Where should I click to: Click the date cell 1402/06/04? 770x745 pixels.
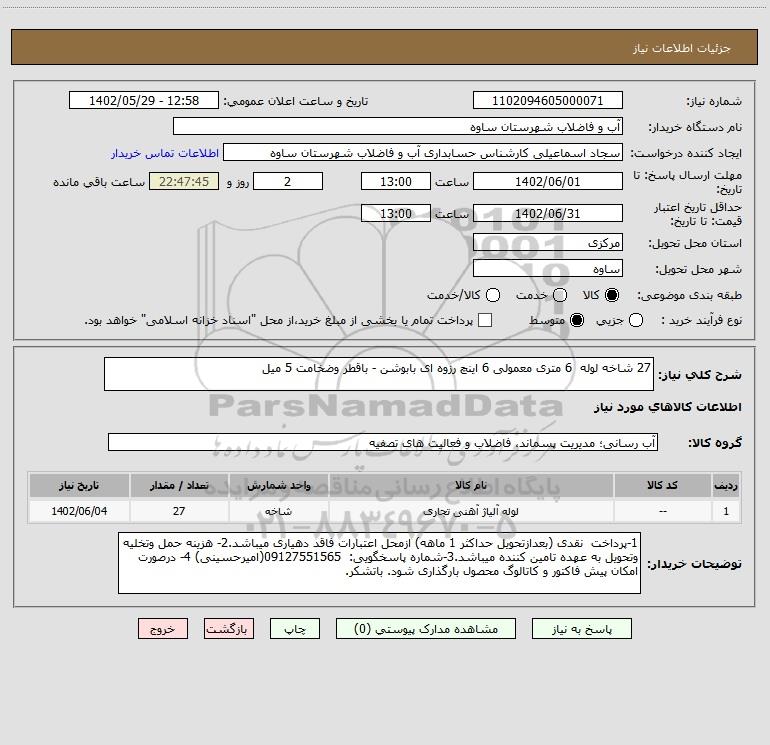79,511
